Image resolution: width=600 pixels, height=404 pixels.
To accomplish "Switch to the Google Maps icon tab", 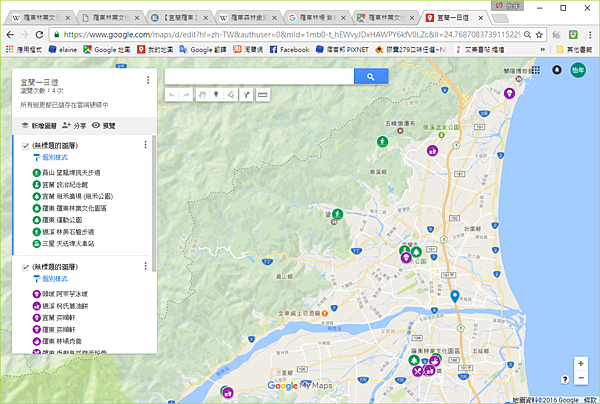I will tap(386, 18).
